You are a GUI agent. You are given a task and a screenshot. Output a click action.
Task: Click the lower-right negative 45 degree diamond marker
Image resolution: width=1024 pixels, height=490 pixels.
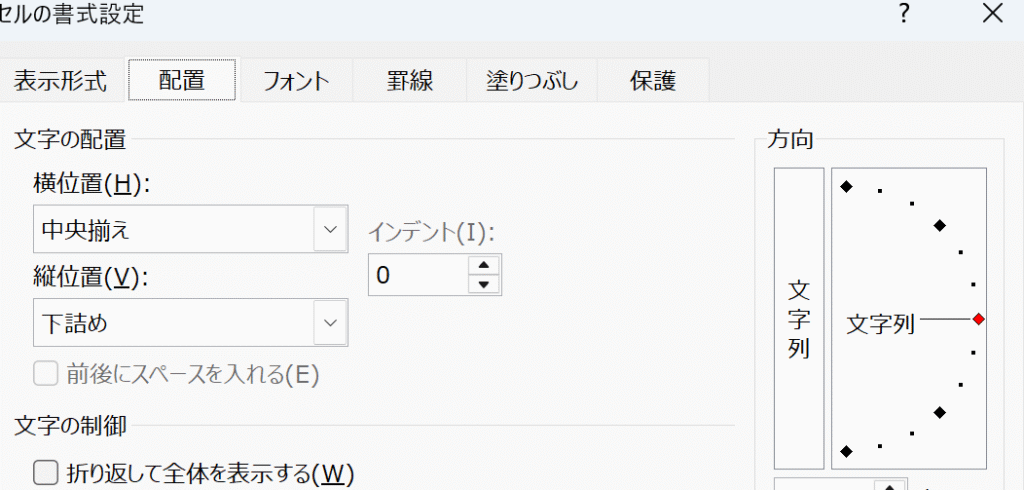[940, 412]
